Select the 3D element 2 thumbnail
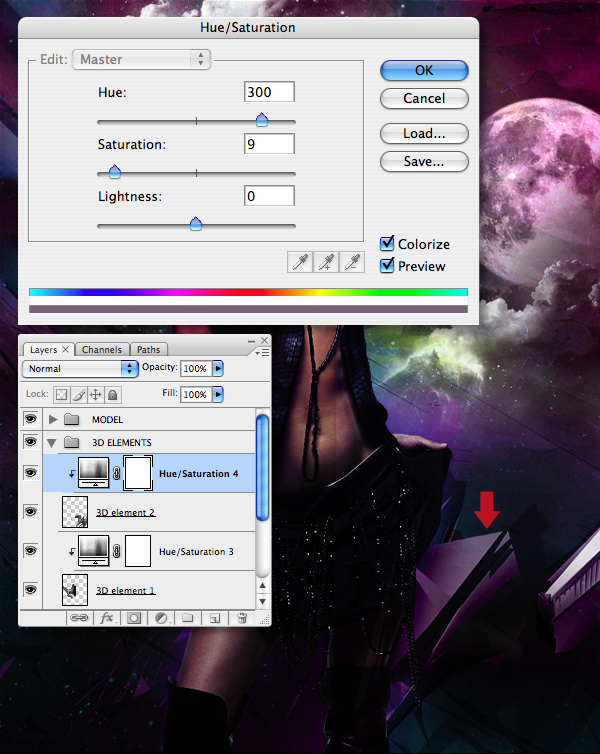600x754 pixels. (x=75, y=512)
